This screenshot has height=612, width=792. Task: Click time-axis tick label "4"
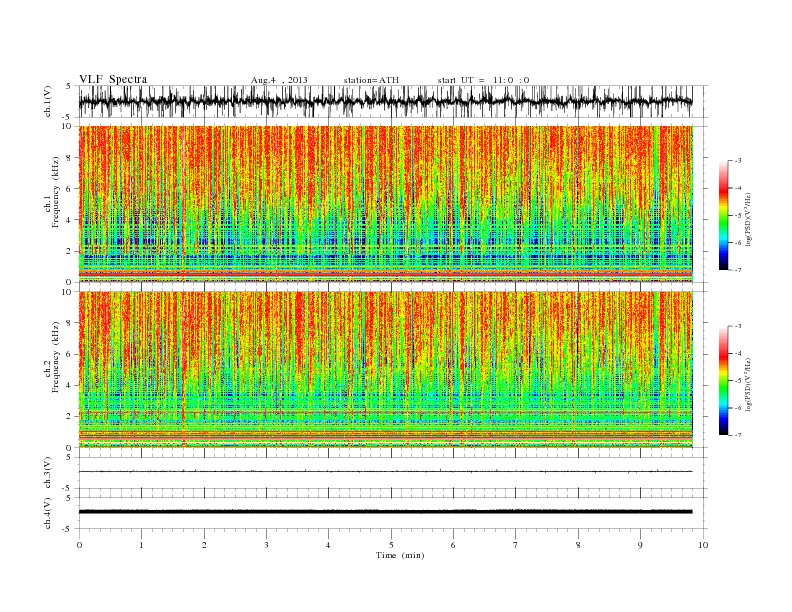pos(328,545)
